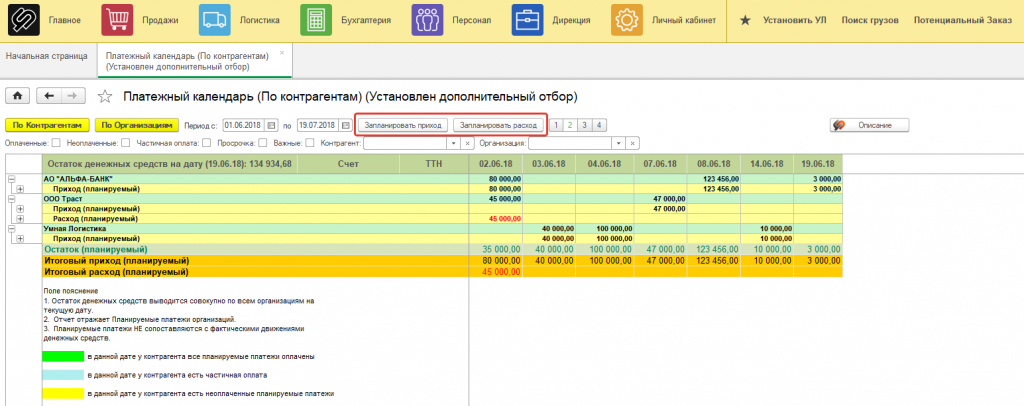Click into the Контрагент input field
The height and width of the screenshot is (406, 1024).
[405, 143]
